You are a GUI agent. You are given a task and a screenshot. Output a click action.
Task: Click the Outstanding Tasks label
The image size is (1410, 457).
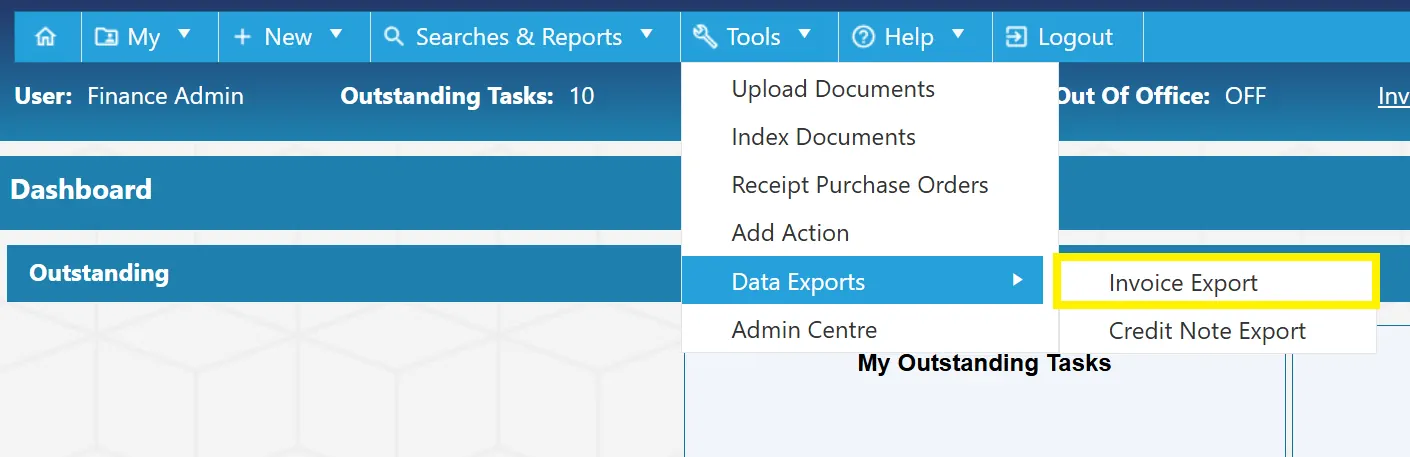pos(447,96)
